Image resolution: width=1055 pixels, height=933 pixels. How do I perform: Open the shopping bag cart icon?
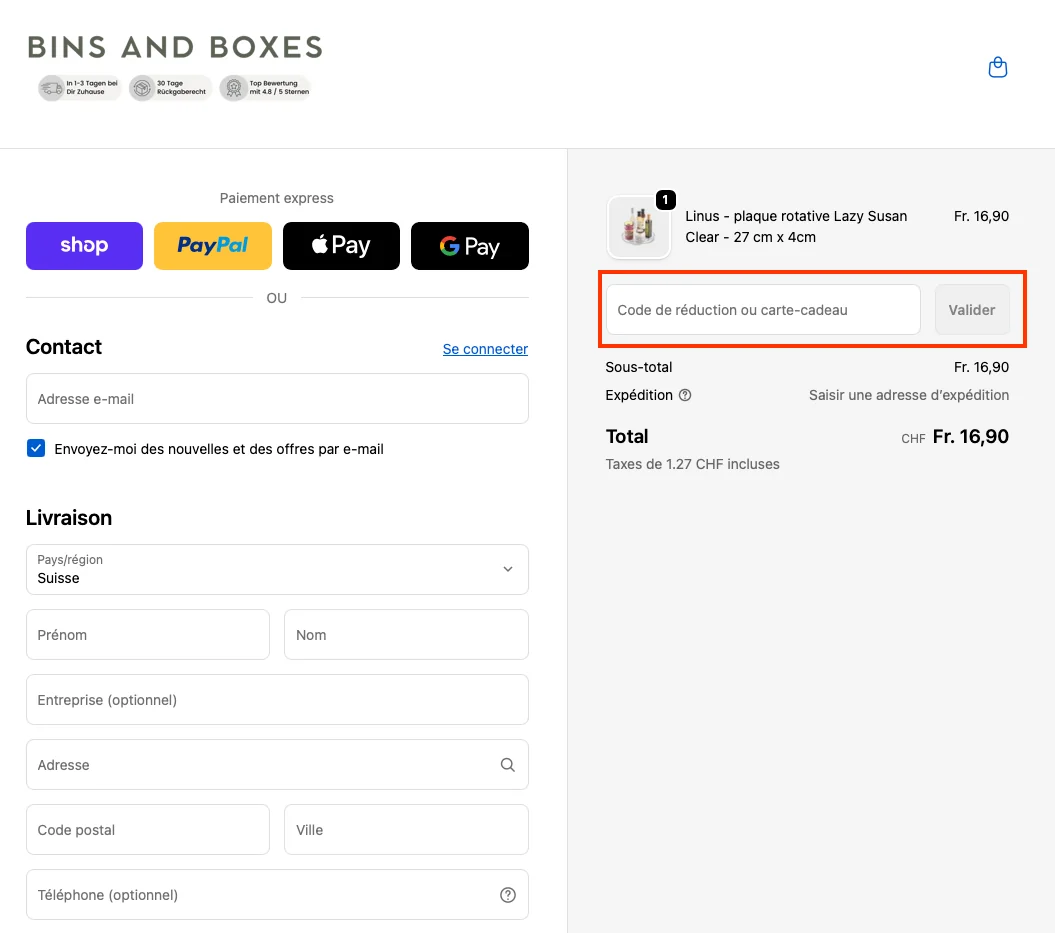click(997, 66)
